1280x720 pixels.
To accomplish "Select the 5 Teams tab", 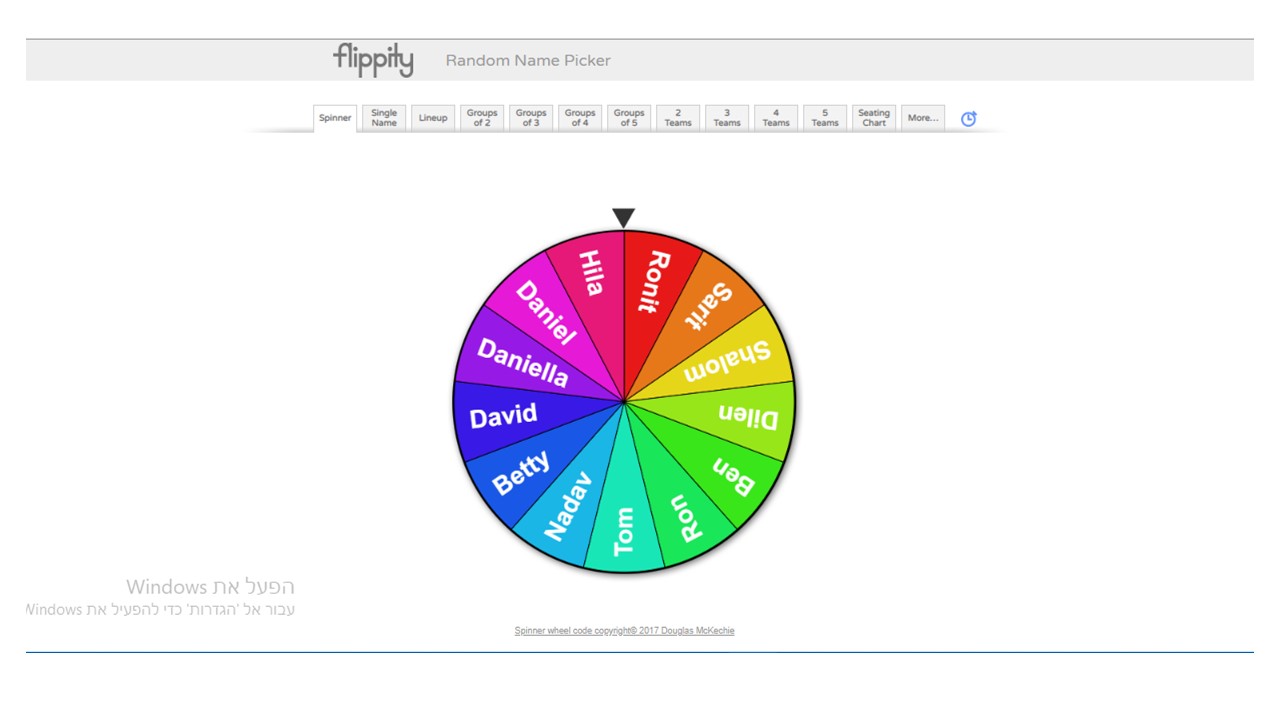I will [x=824, y=117].
